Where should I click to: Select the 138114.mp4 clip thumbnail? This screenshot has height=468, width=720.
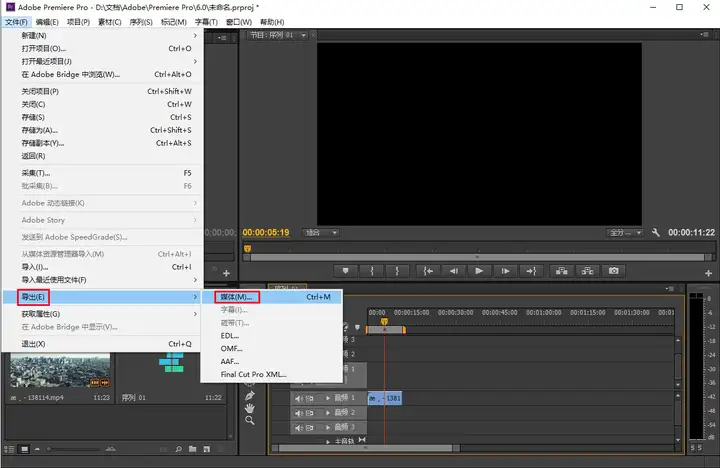coord(60,371)
